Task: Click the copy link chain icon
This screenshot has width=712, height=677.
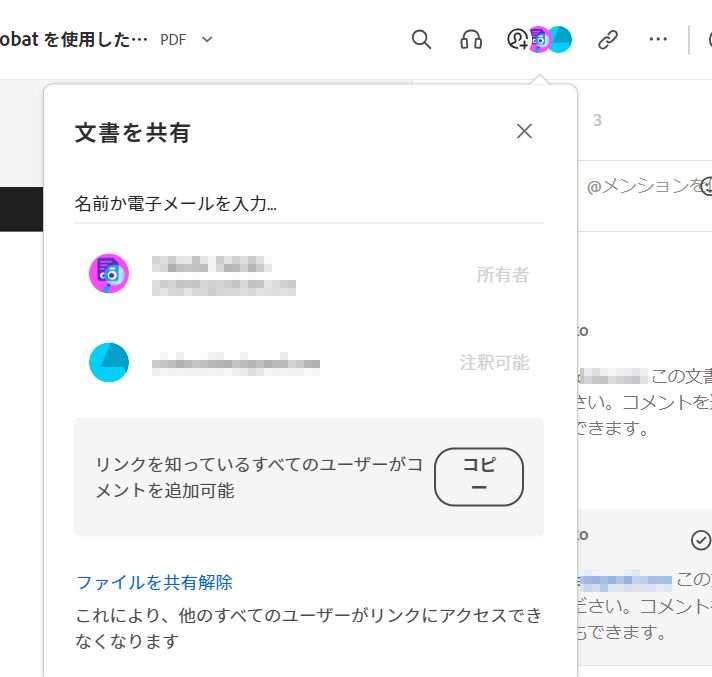Action: [608, 40]
